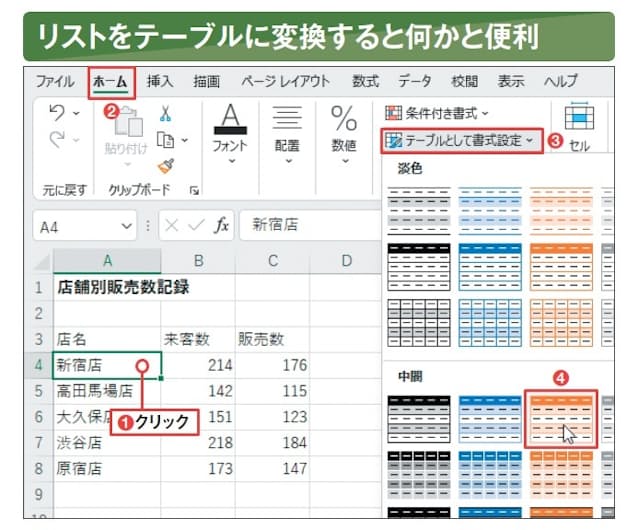Select the dark gray banded medium style
638x530 pixels.
coord(419,475)
